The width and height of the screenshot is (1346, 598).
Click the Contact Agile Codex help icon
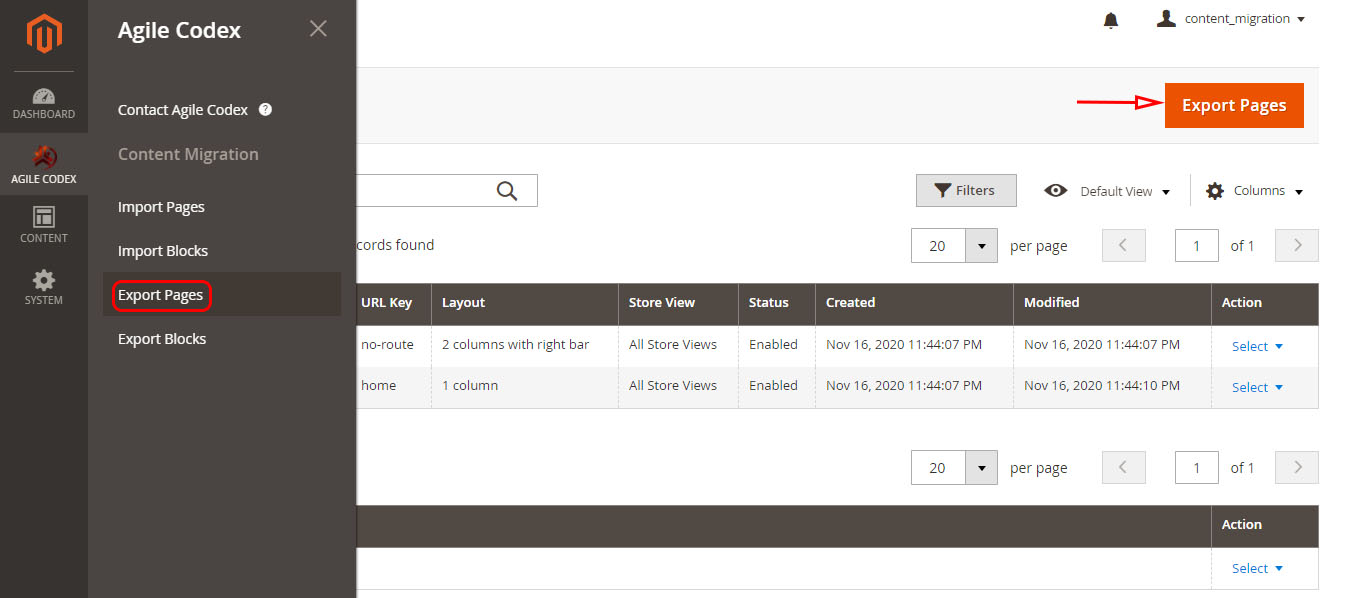coord(265,110)
